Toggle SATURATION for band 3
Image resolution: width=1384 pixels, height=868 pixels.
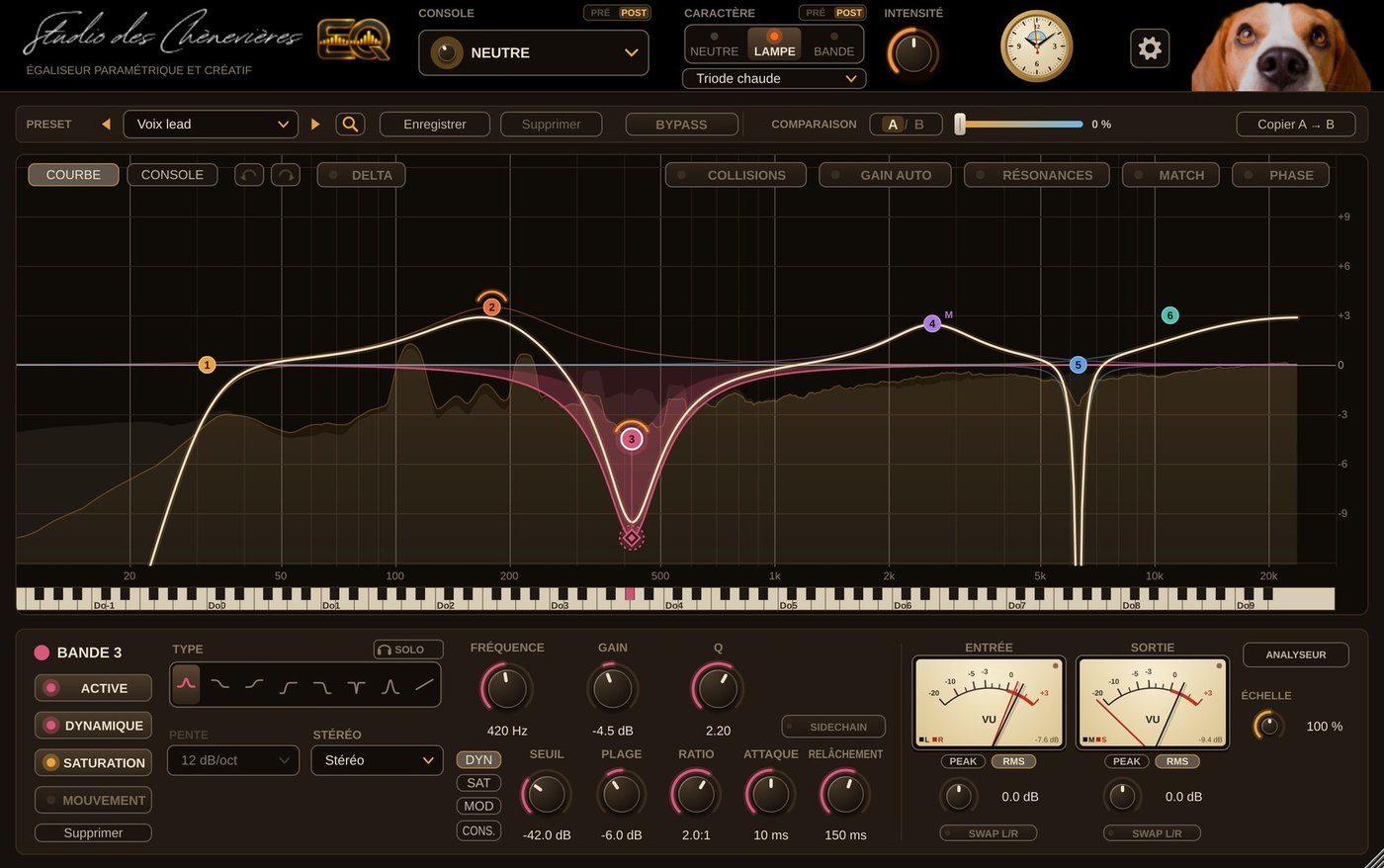click(x=93, y=762)
